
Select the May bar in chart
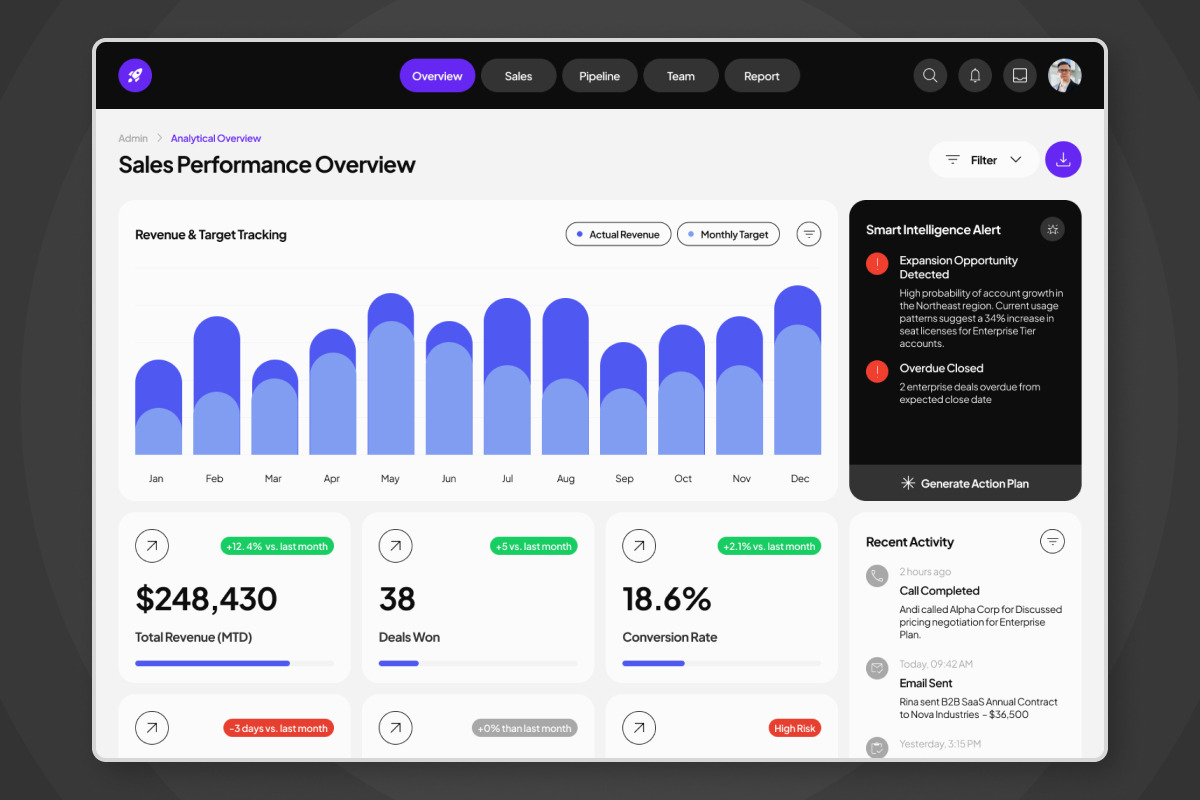[391, 374]
